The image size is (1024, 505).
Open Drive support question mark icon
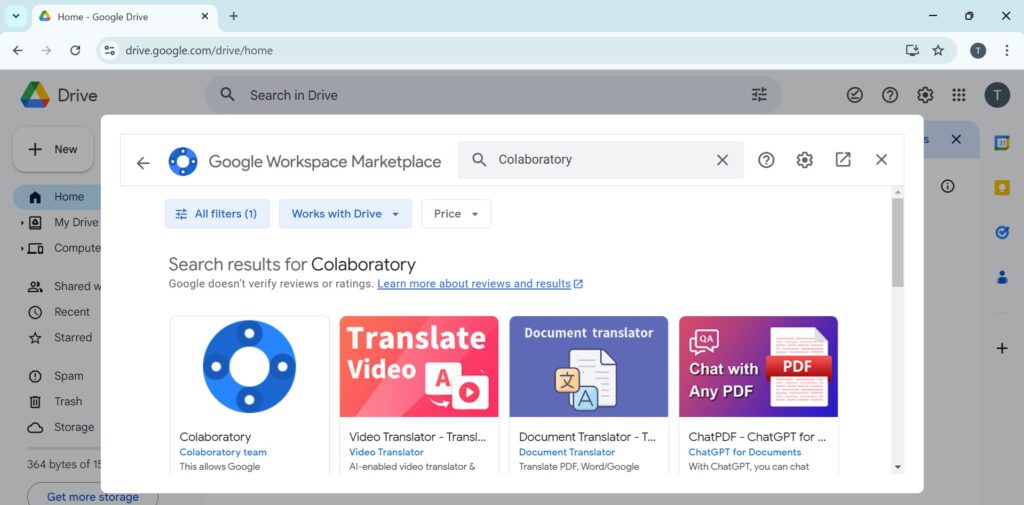pos(889,95)
